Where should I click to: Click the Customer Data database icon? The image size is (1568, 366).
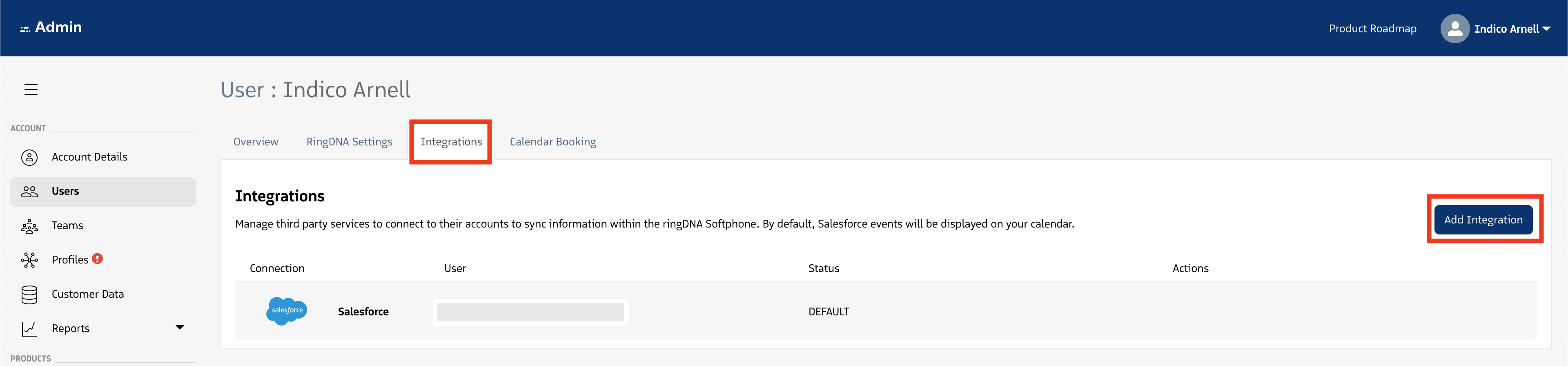tap(29, 295)
